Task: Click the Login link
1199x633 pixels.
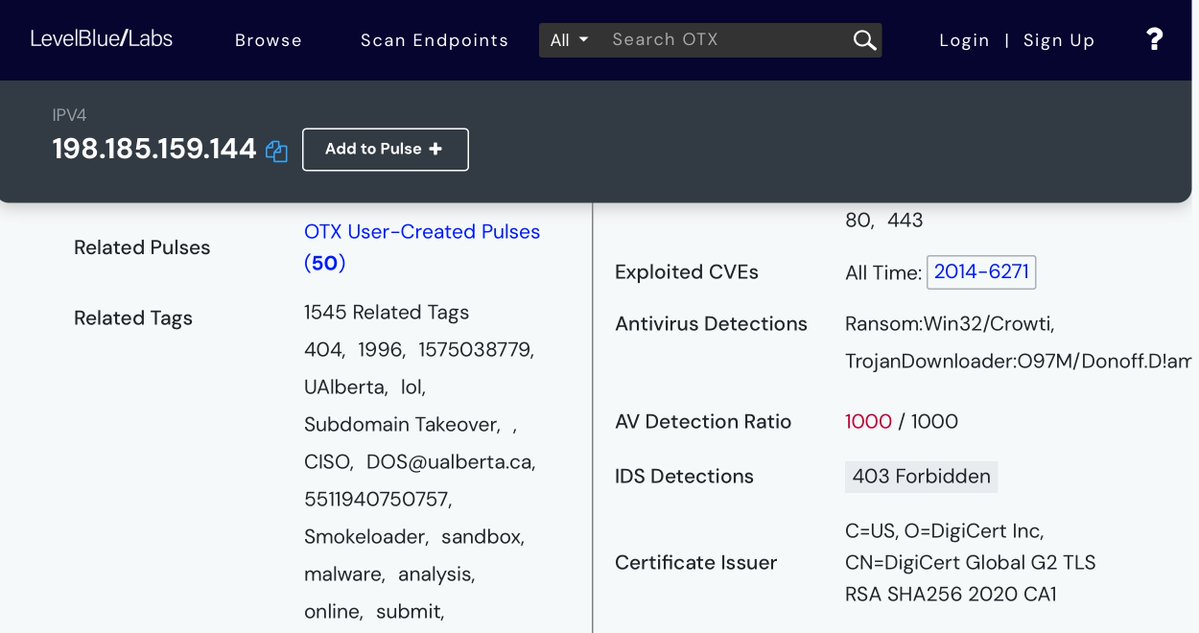Action: tap(964, 40)
